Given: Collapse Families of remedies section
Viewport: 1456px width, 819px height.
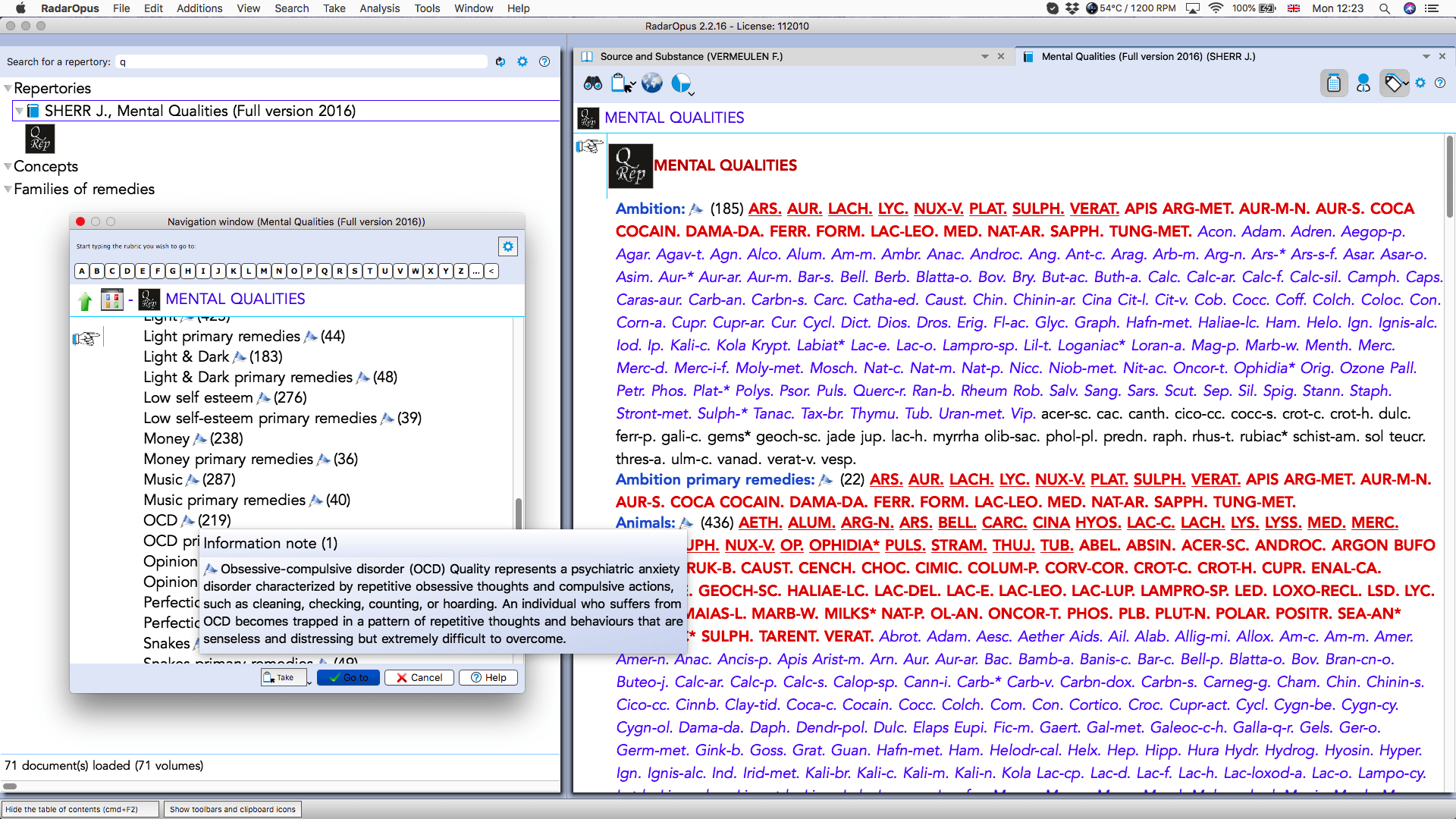Looking at the screenshot, I should pyautogui.click(x=8, y=189).
